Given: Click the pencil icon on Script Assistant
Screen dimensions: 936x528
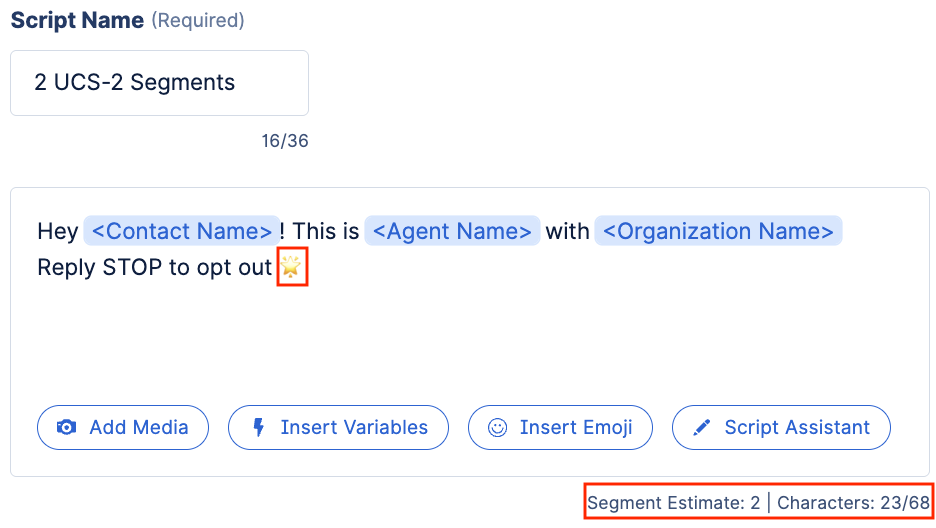Looking at the screenshot, I should [x=702, y=427].
